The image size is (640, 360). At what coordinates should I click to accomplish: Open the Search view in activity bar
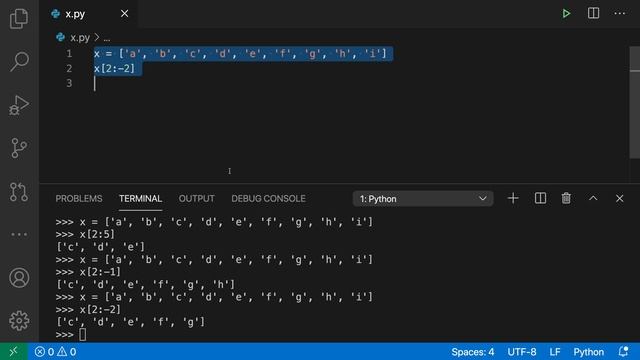(x=19, y=62)
